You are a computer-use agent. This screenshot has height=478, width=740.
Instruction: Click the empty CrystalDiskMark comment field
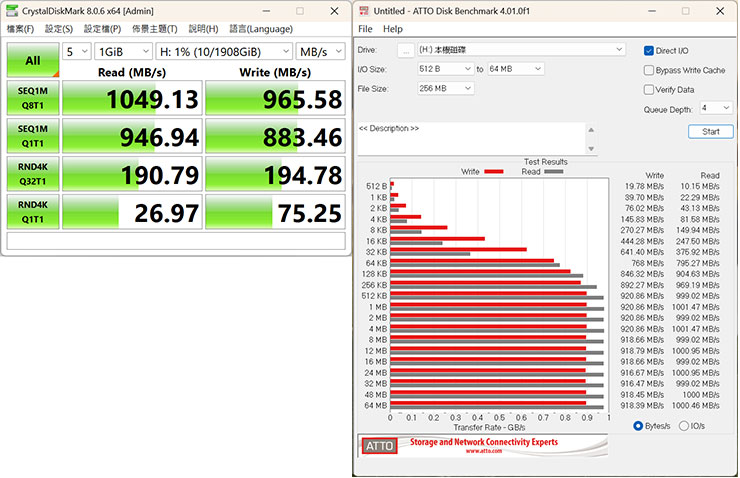[176, 241]
